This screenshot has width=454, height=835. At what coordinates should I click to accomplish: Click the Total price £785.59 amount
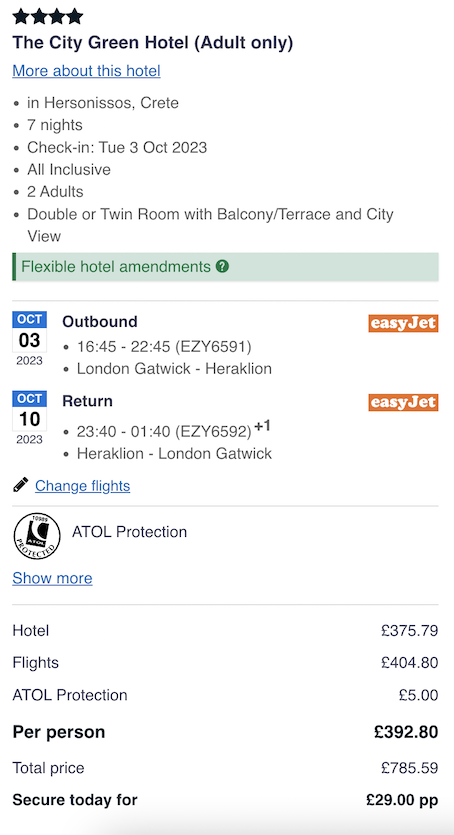pyautogui.click(x=409, y=768)
